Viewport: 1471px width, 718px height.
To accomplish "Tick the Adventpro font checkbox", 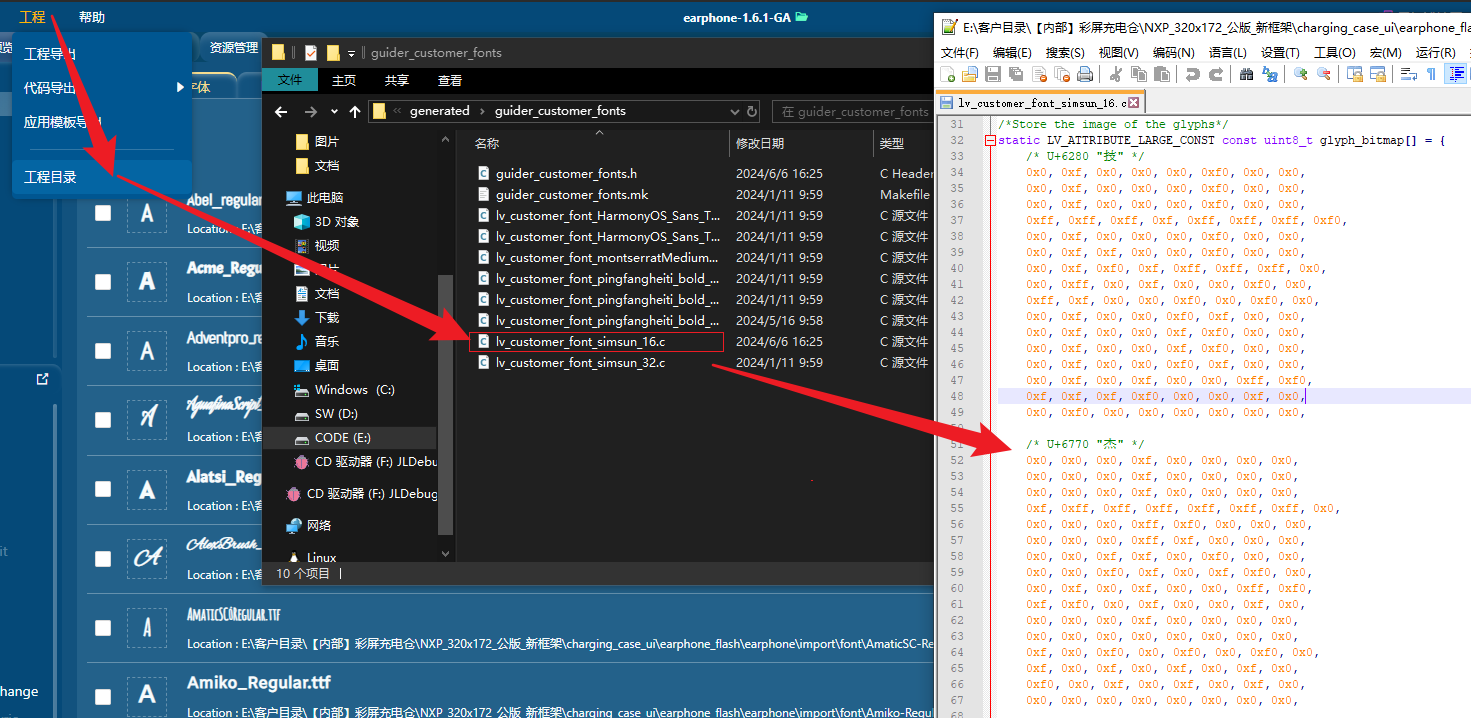I will coord(103,351).
